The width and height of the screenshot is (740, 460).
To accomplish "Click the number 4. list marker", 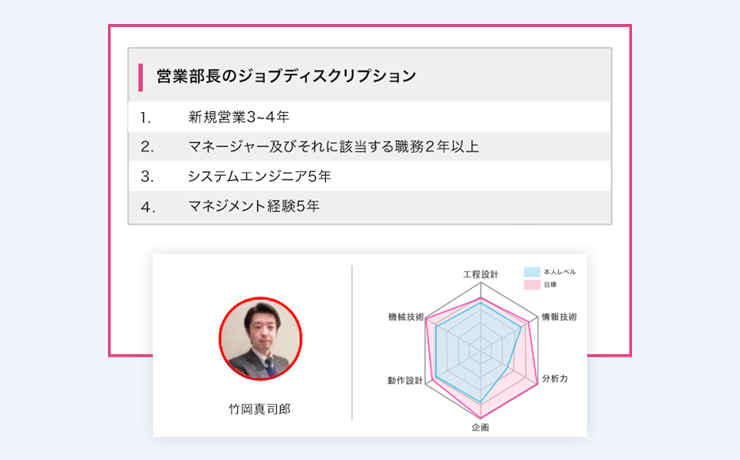I will (148, 207).
